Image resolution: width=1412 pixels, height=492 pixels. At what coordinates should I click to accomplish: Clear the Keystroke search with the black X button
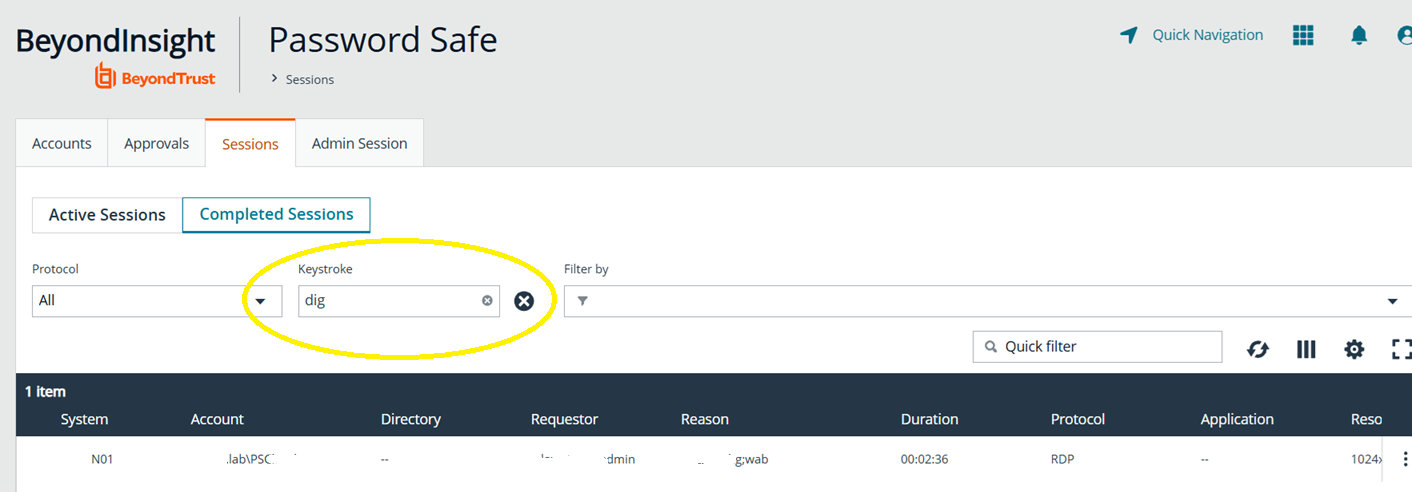(524, 301)
